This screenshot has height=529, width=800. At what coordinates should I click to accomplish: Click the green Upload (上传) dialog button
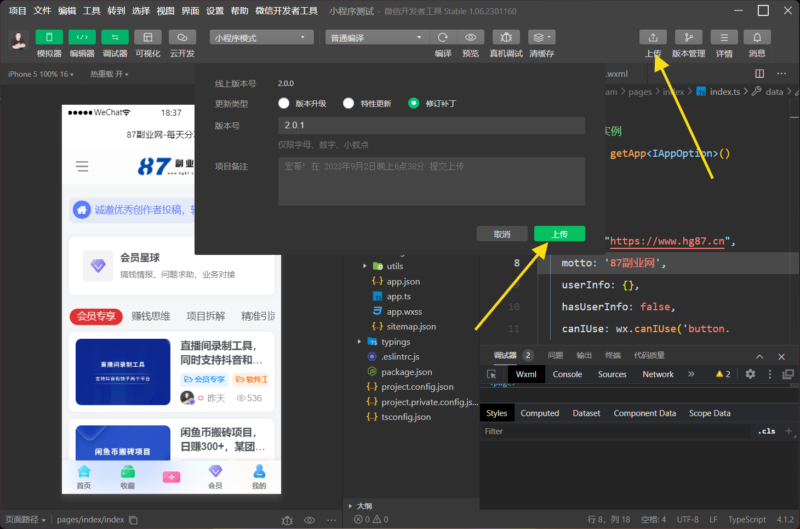coord(560,234)
